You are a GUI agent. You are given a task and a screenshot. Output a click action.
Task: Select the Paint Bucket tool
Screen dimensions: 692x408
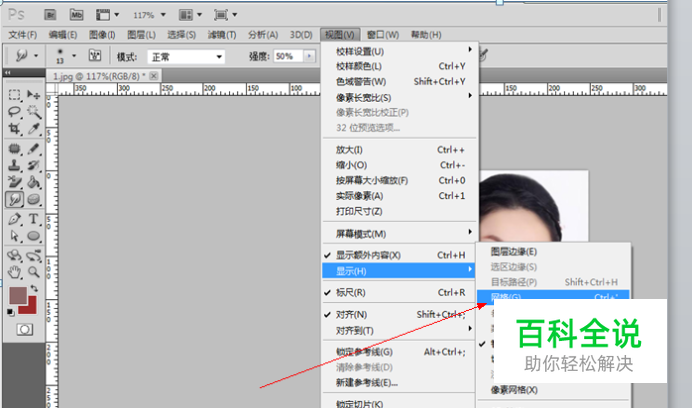[34, 182]
